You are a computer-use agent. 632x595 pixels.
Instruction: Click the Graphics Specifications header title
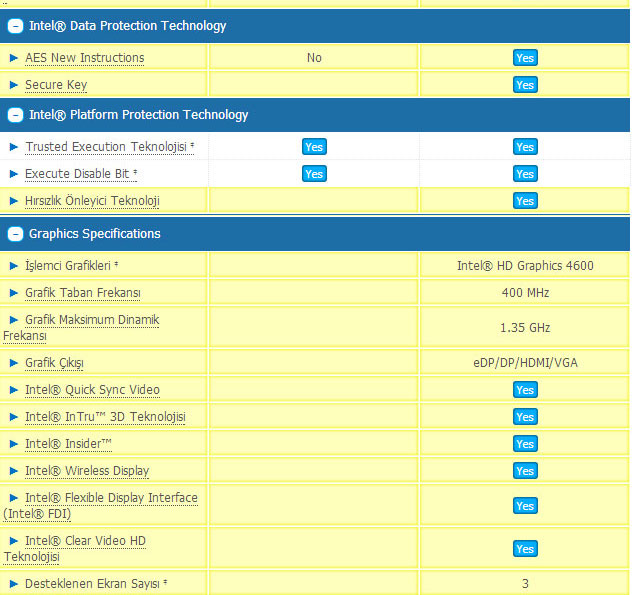coord(95,234)
